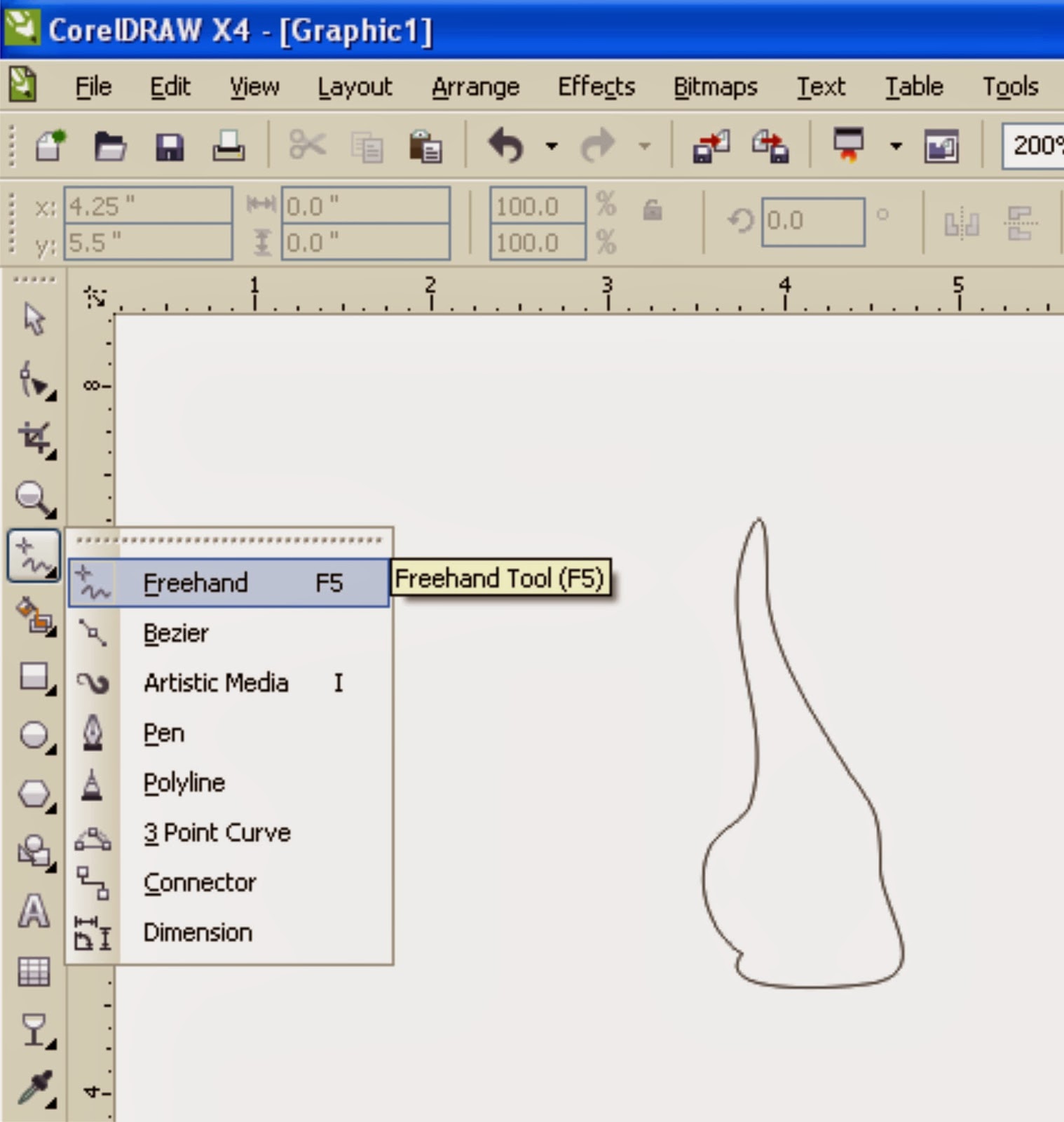Open the Table menu
Viewport: 1064px width, 1122px height.
point(913,87)
